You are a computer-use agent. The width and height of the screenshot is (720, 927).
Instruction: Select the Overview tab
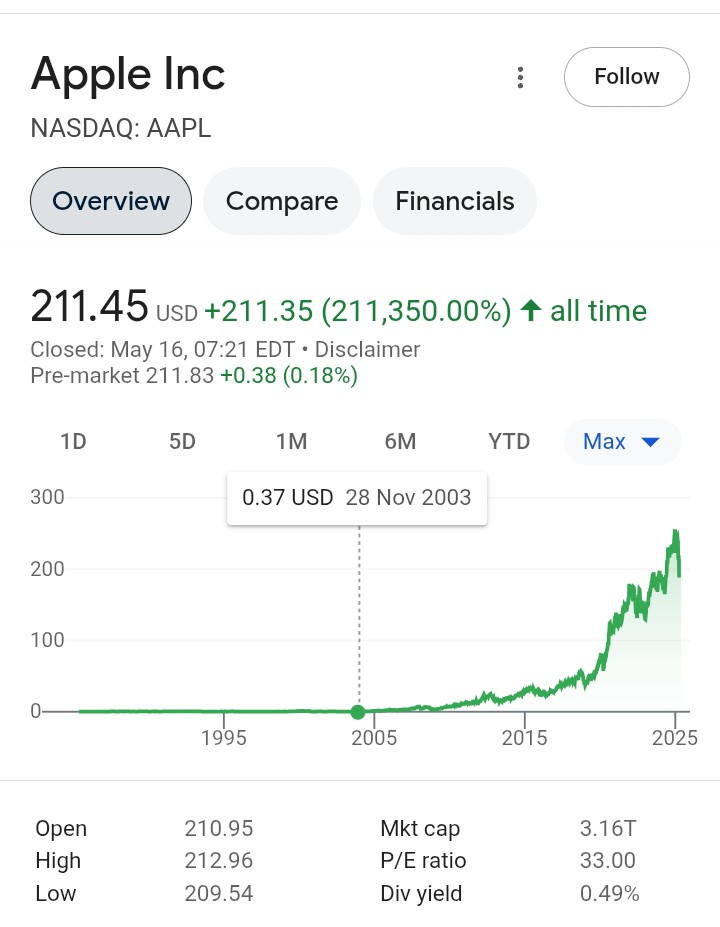coord(111,201)
